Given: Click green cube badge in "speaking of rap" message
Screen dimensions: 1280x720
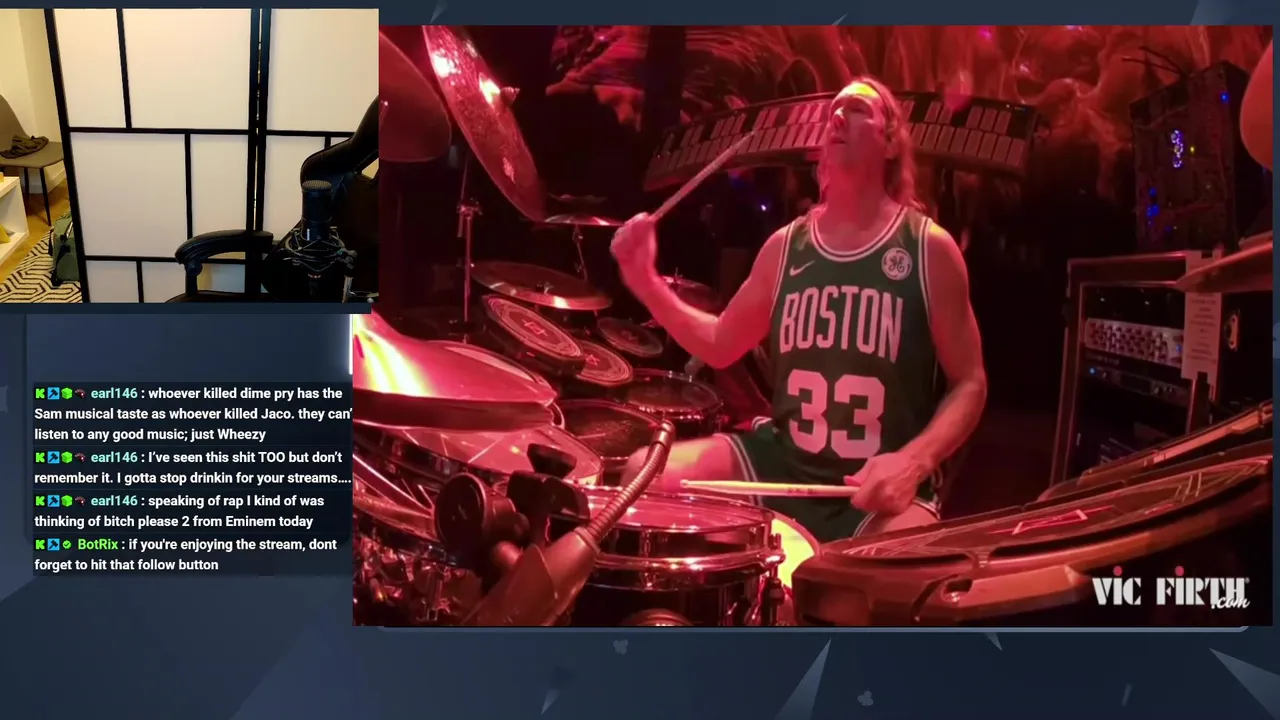Looking at the screenshot, I should click(66, 501).
